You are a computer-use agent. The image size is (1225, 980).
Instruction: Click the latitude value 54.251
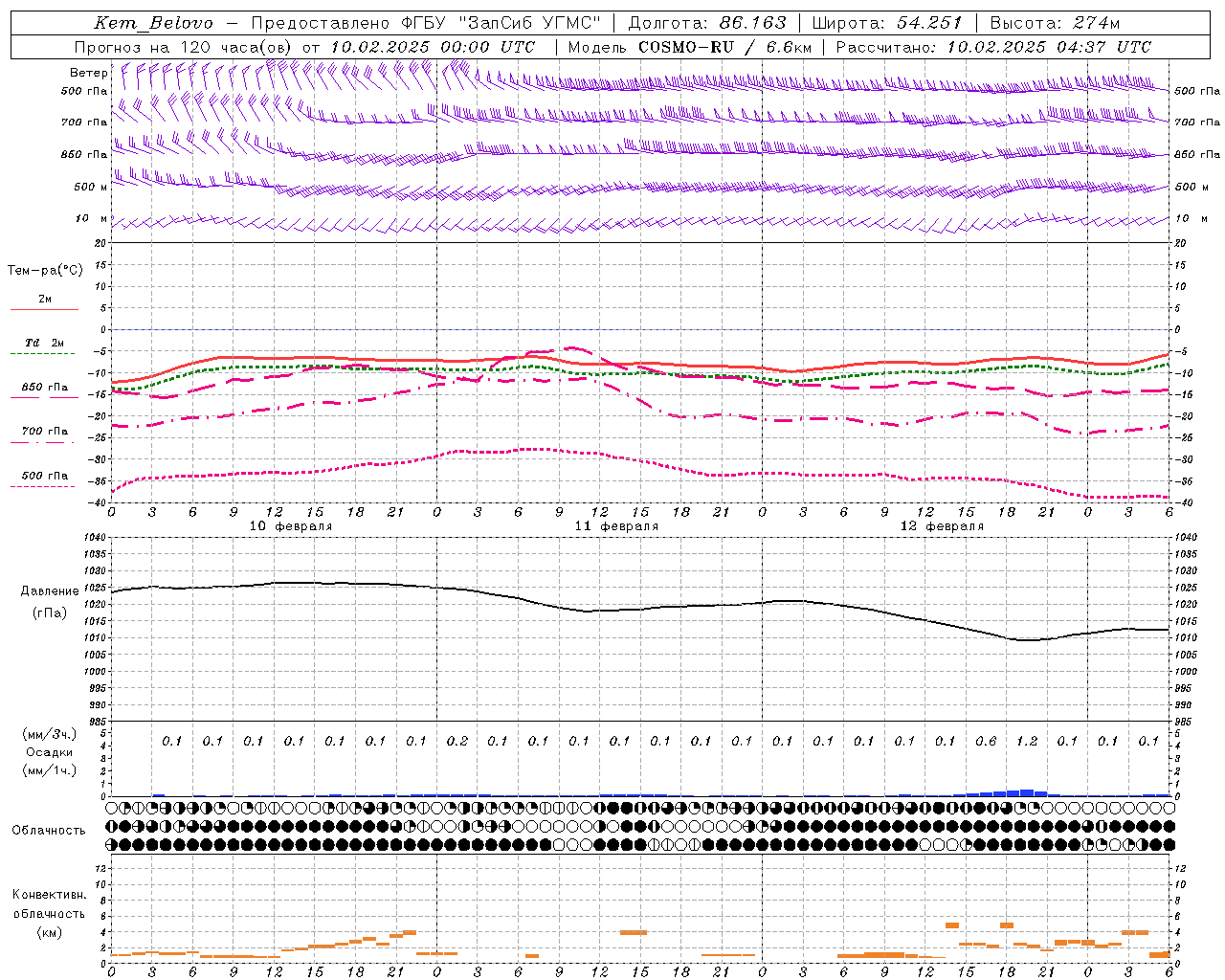[x=929, y=23]
